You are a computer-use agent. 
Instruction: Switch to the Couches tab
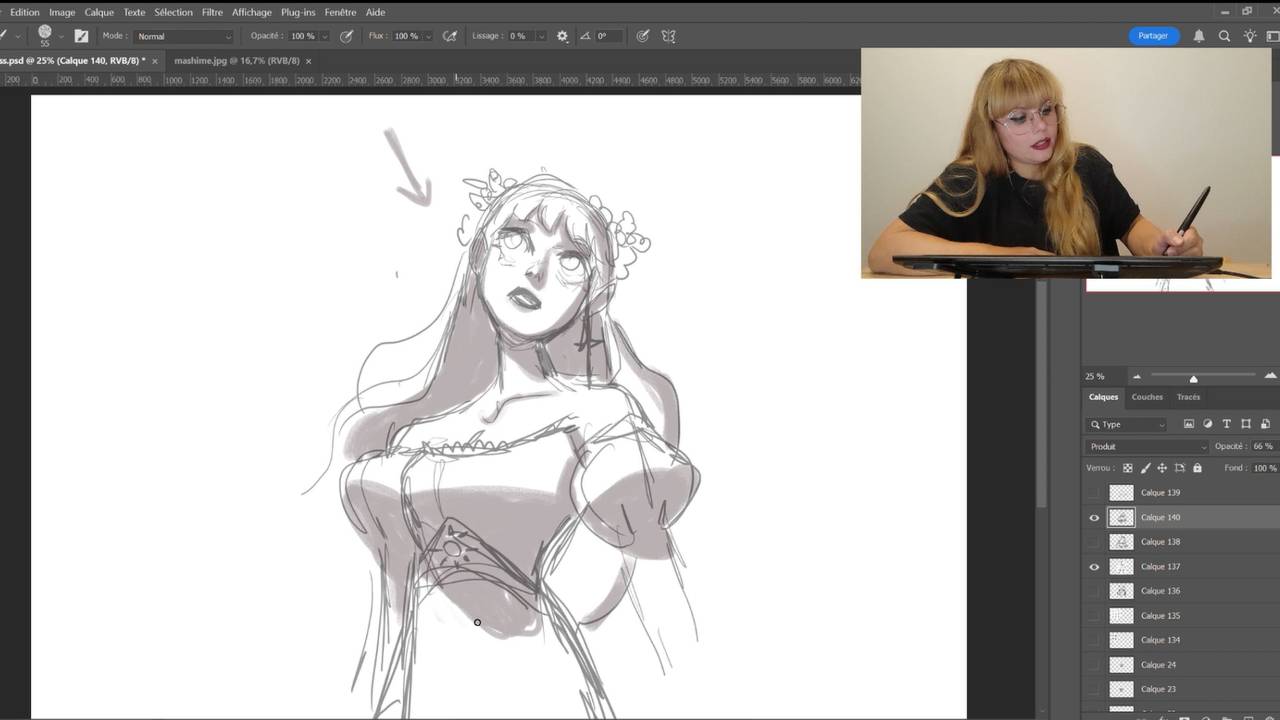click(x=1147, y=397)
